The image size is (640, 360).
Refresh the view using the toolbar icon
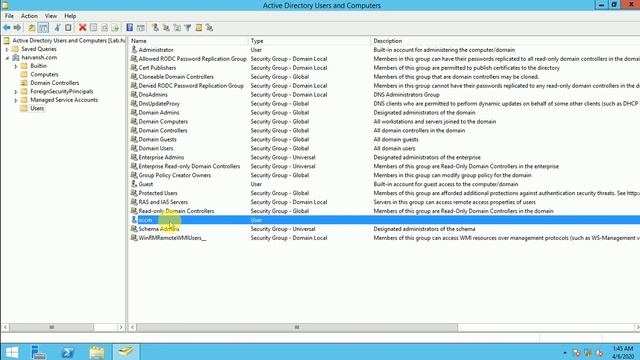[x=104, y=28]
